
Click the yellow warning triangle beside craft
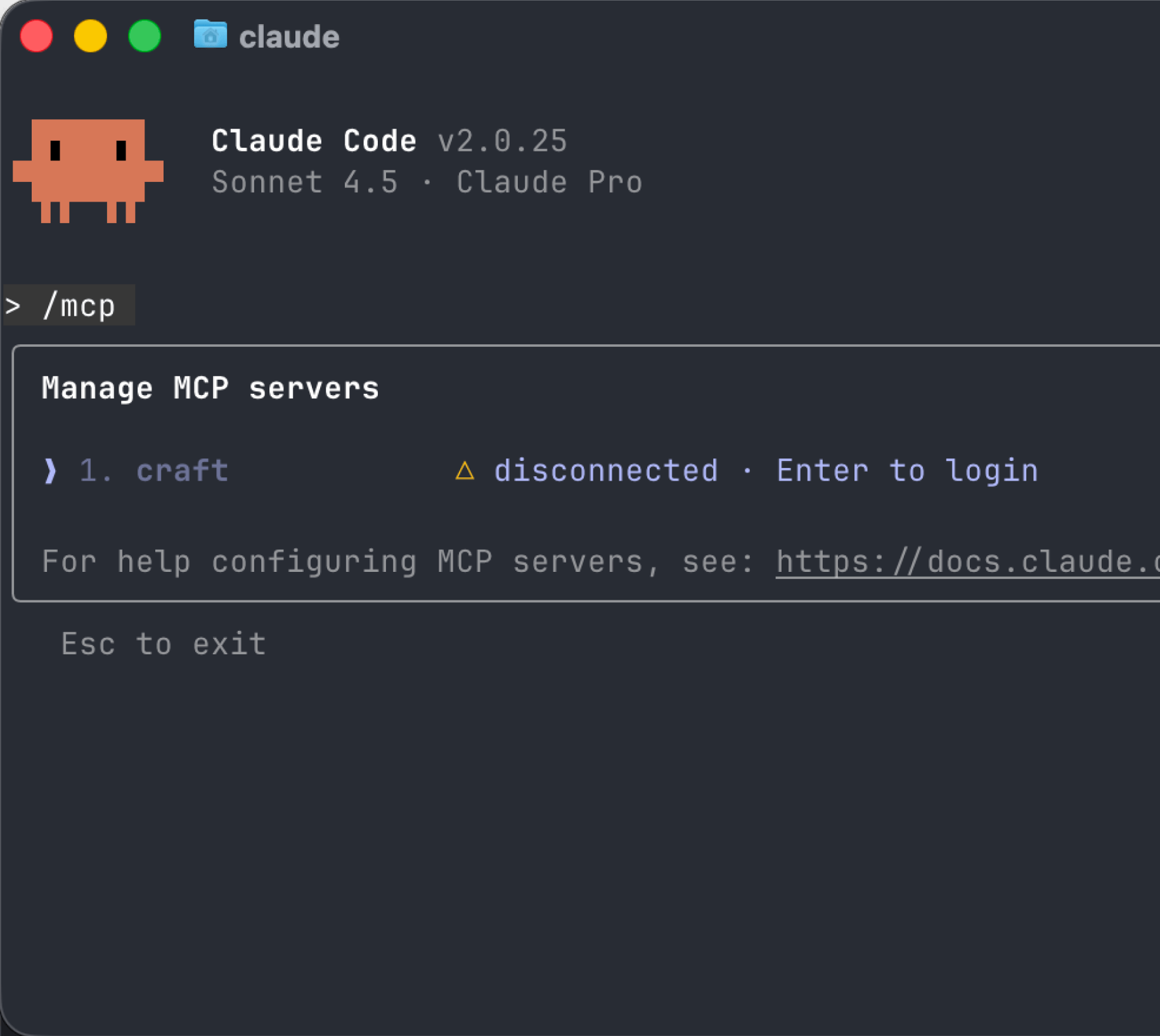coord(466,470)
